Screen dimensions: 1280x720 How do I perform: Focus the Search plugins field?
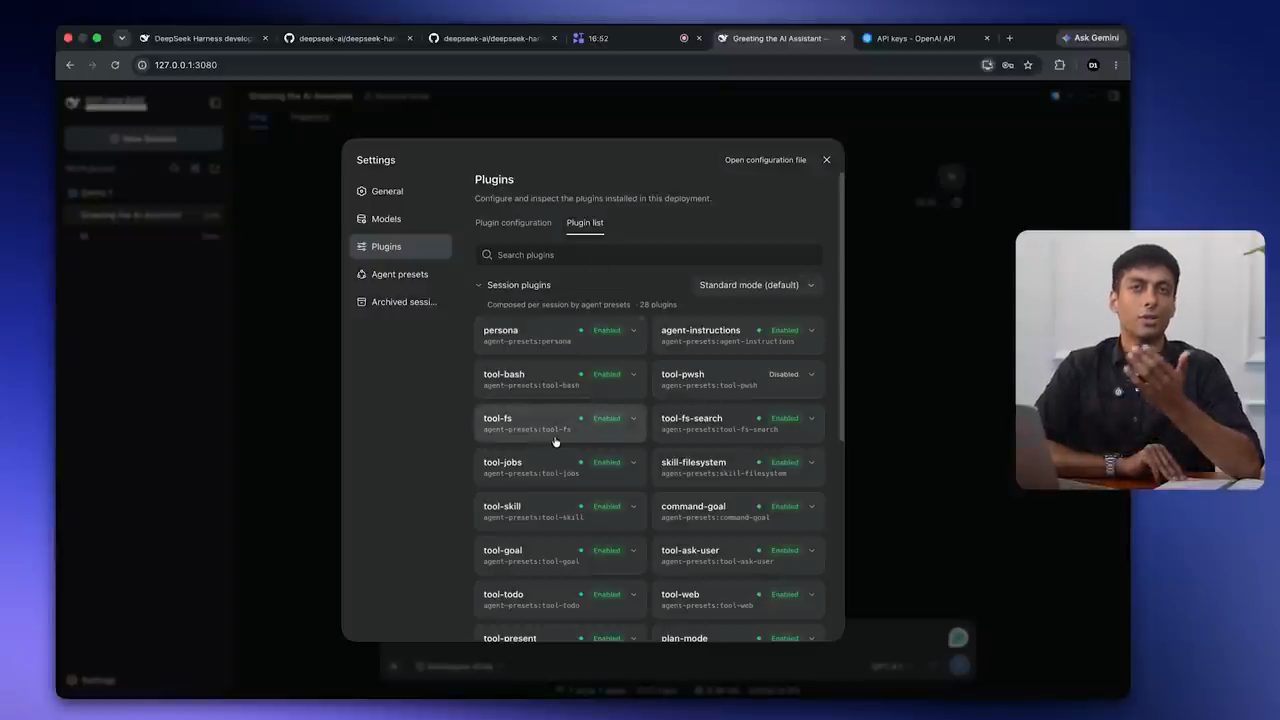649,255
